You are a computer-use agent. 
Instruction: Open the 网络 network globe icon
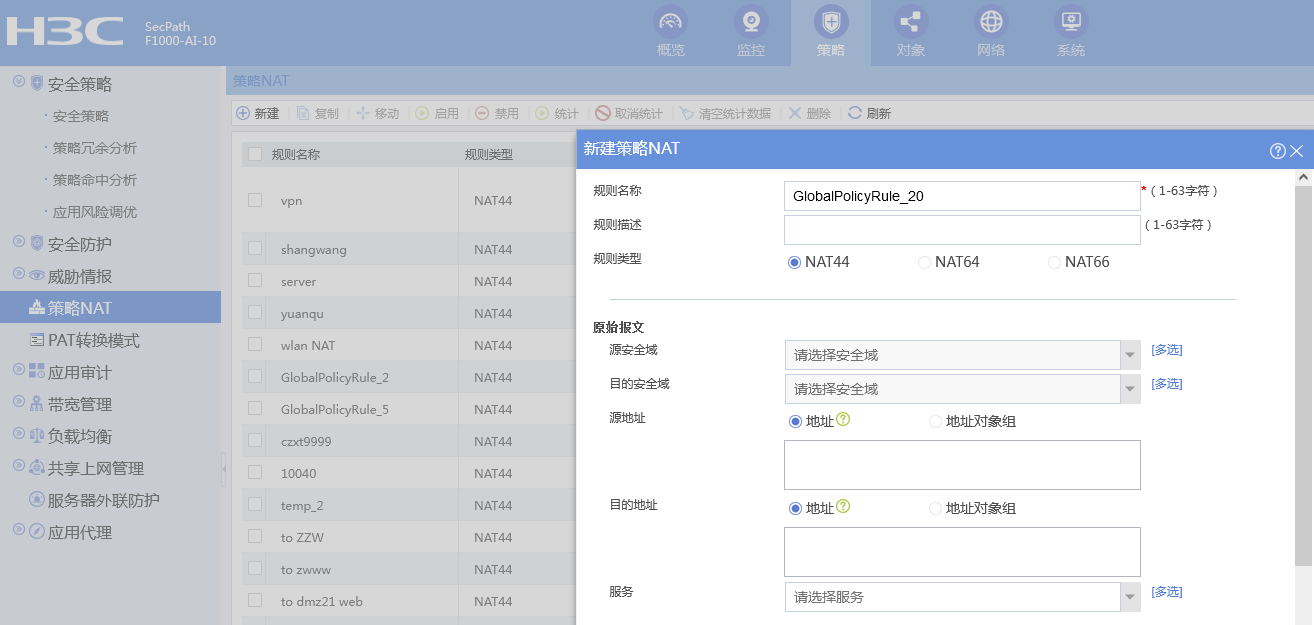[x=990, y=22]
